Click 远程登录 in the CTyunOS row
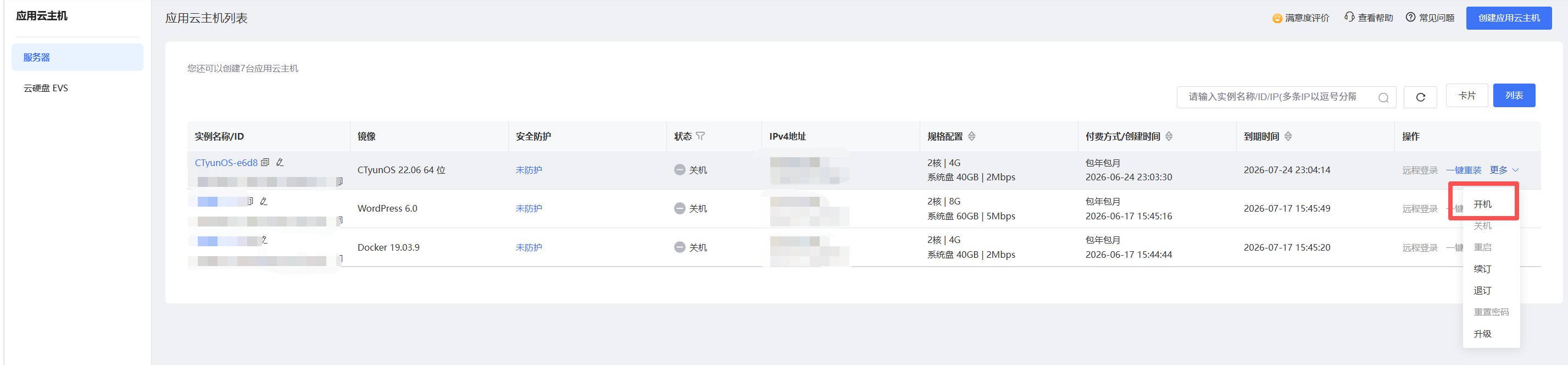Screen dimensions: 1568x365 tap(1420, 170)
